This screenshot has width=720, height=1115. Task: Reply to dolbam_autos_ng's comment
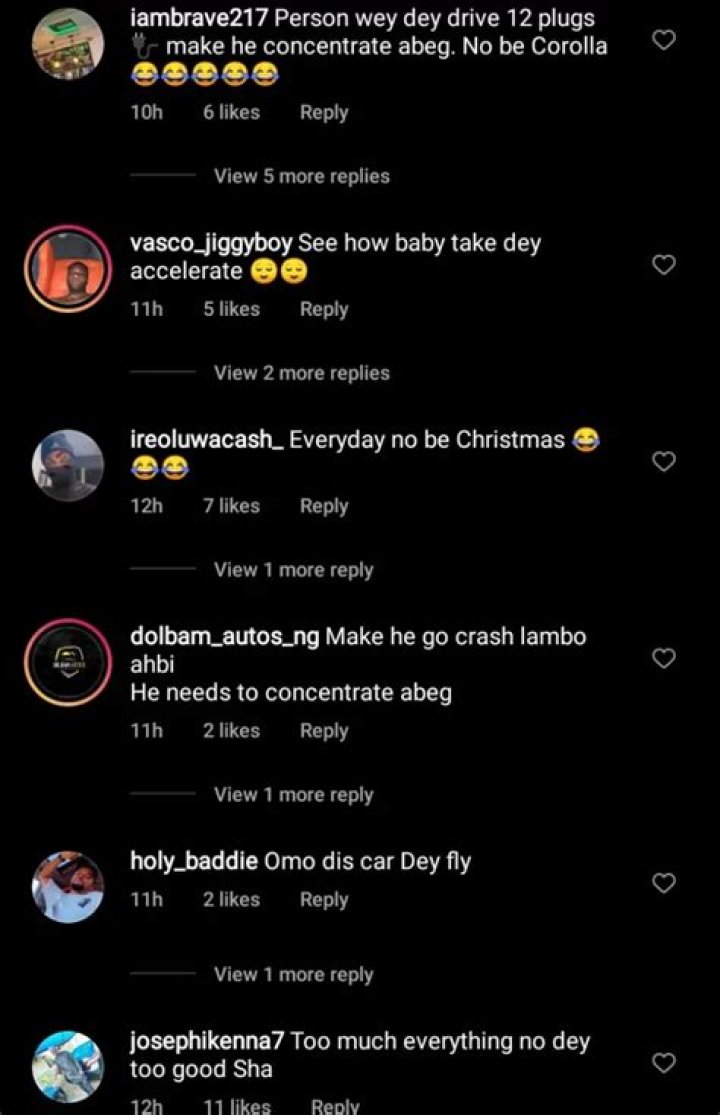pyautogui.click(x=323, y=731)
